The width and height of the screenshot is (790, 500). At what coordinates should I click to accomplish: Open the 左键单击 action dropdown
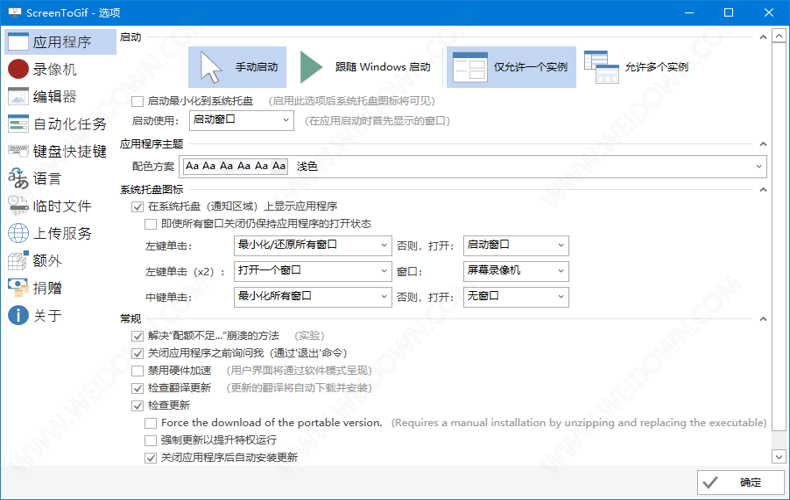click(x=313, y=245)
